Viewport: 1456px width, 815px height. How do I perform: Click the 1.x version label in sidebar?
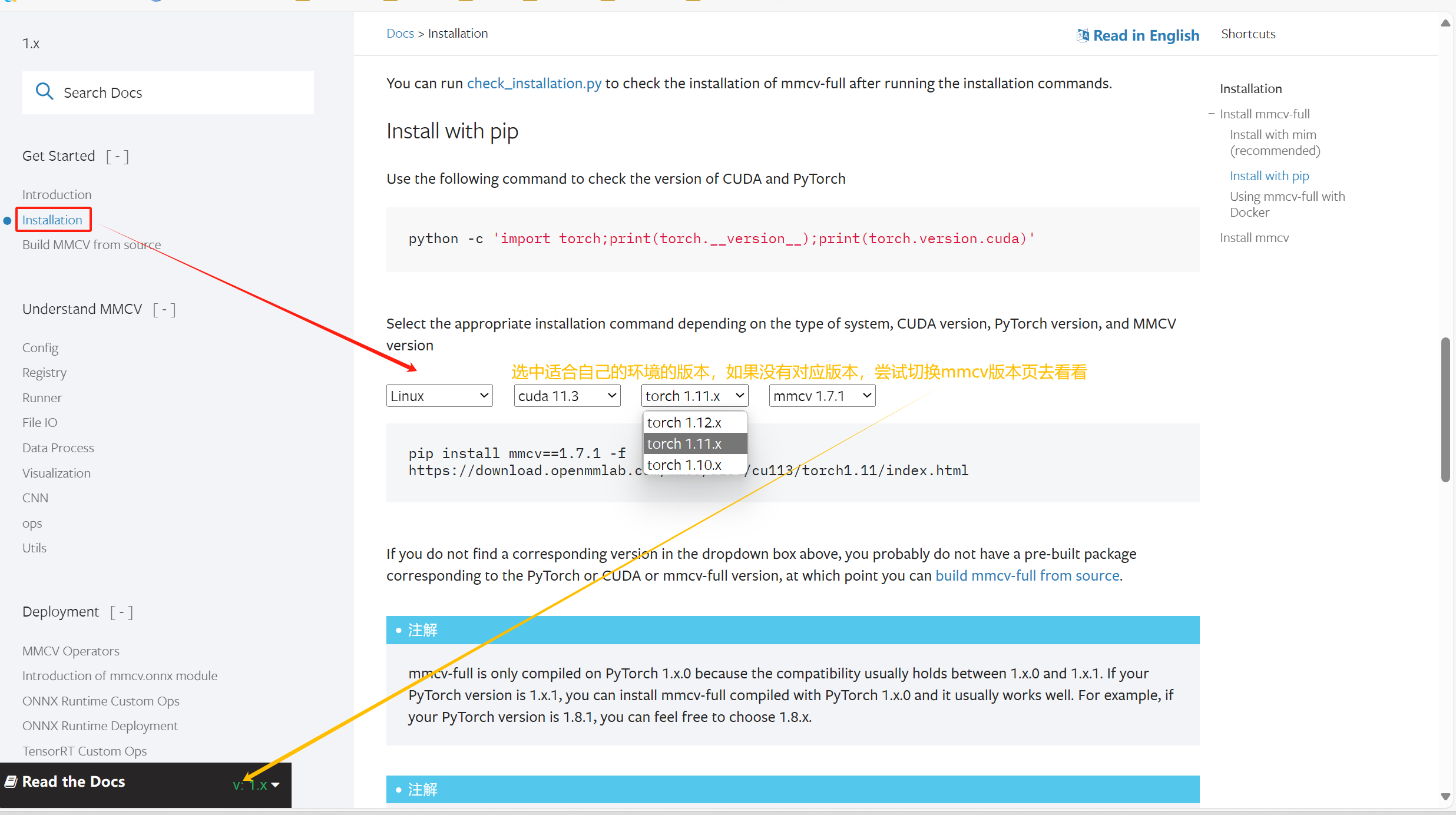click(x=31, y=44)
